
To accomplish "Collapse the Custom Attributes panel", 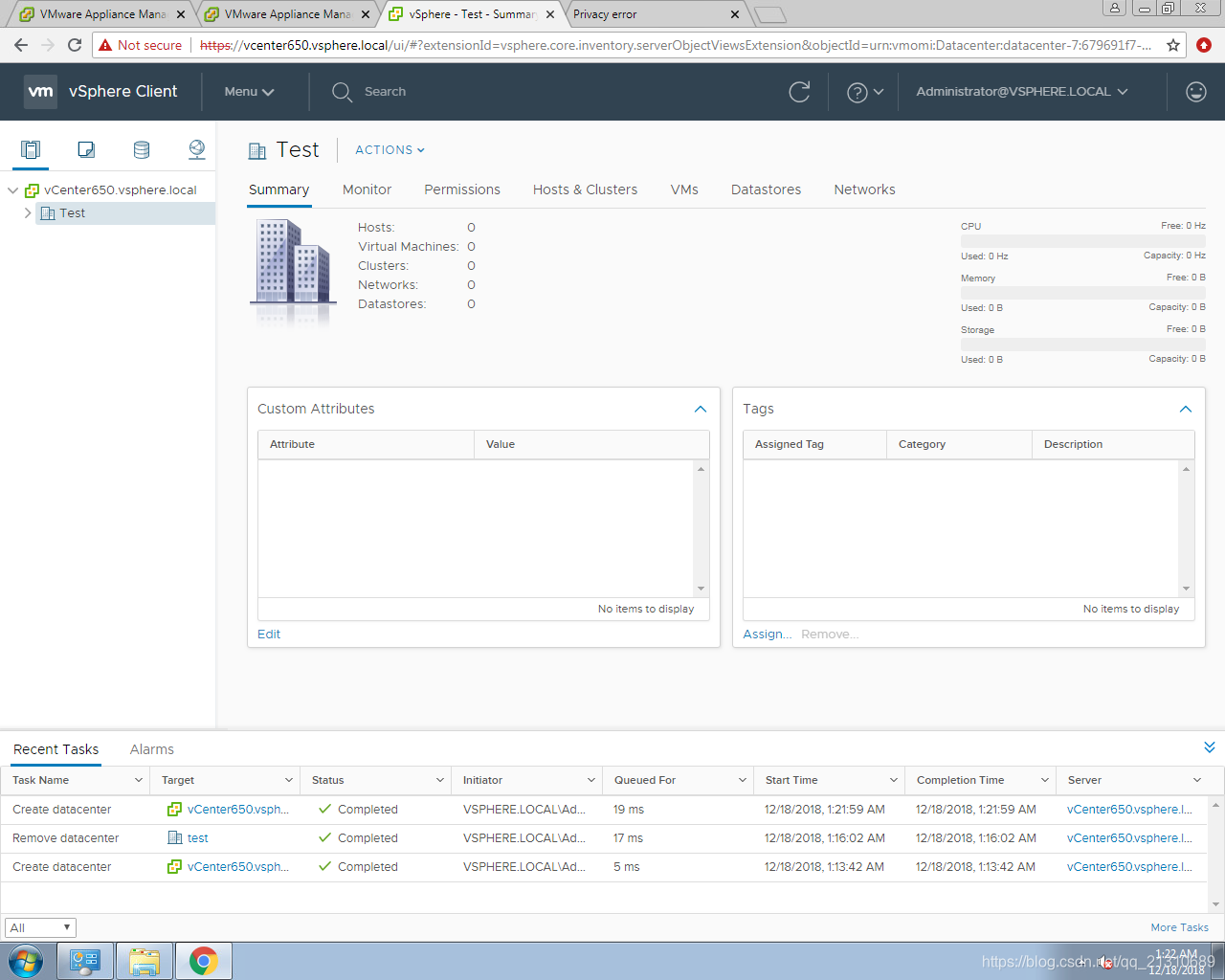I will click(701, 409).
